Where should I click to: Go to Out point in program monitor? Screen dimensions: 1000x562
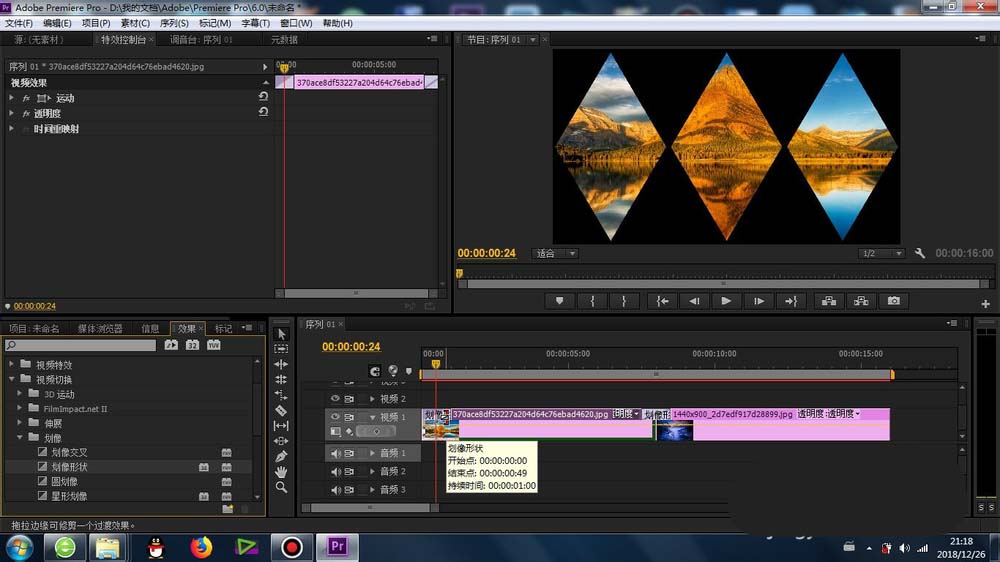[x=791, y=301]
